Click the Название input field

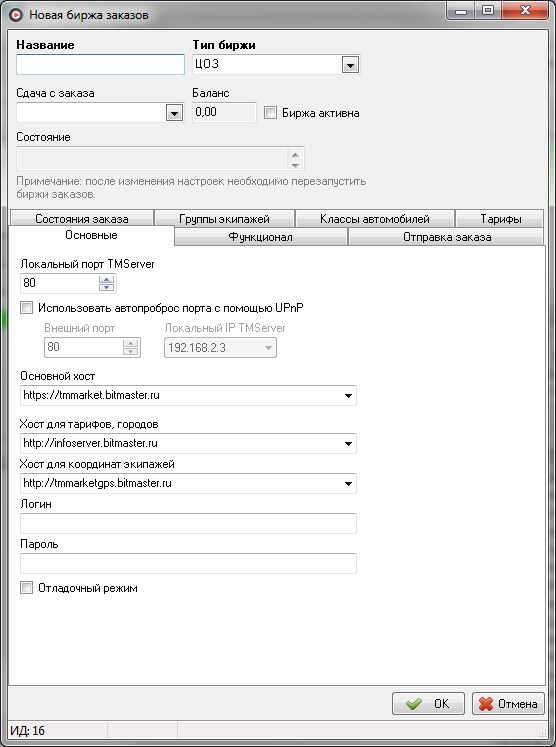coord(101,64)
